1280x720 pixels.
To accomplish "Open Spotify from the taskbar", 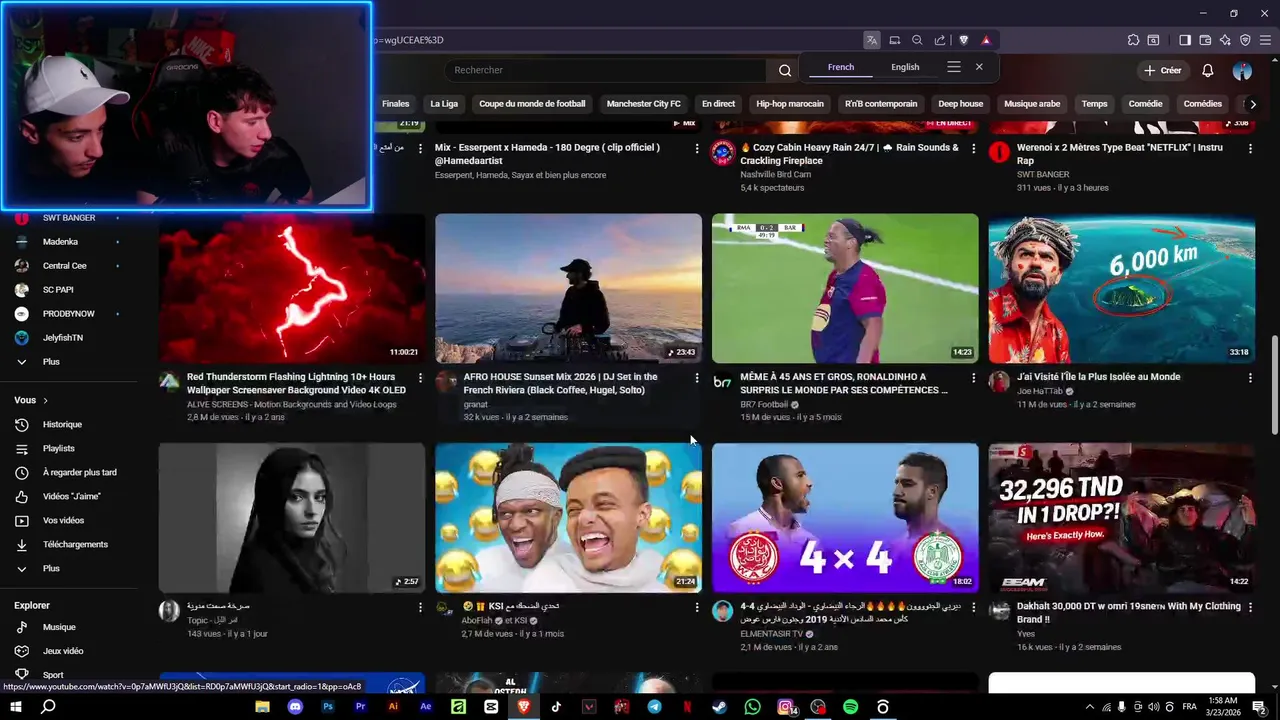I will [851, 707].
